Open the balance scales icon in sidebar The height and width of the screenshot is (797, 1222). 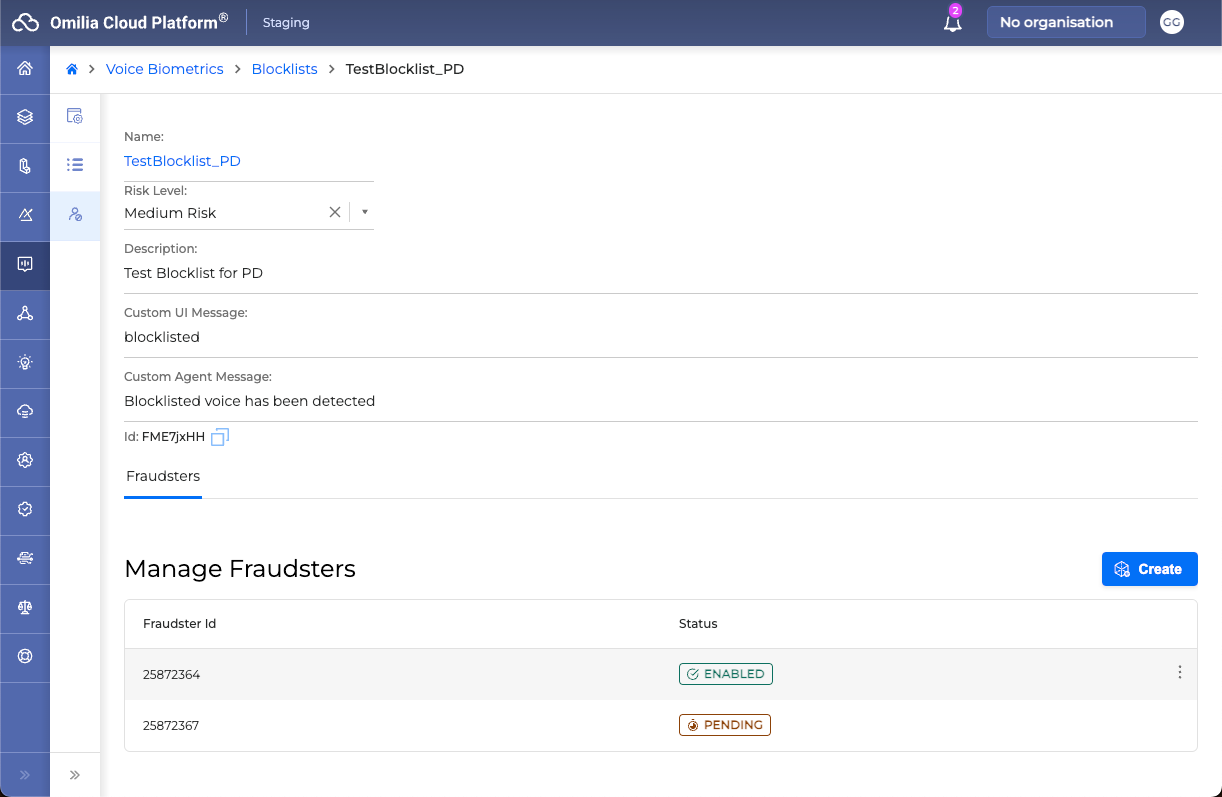[x=25, y=608]
